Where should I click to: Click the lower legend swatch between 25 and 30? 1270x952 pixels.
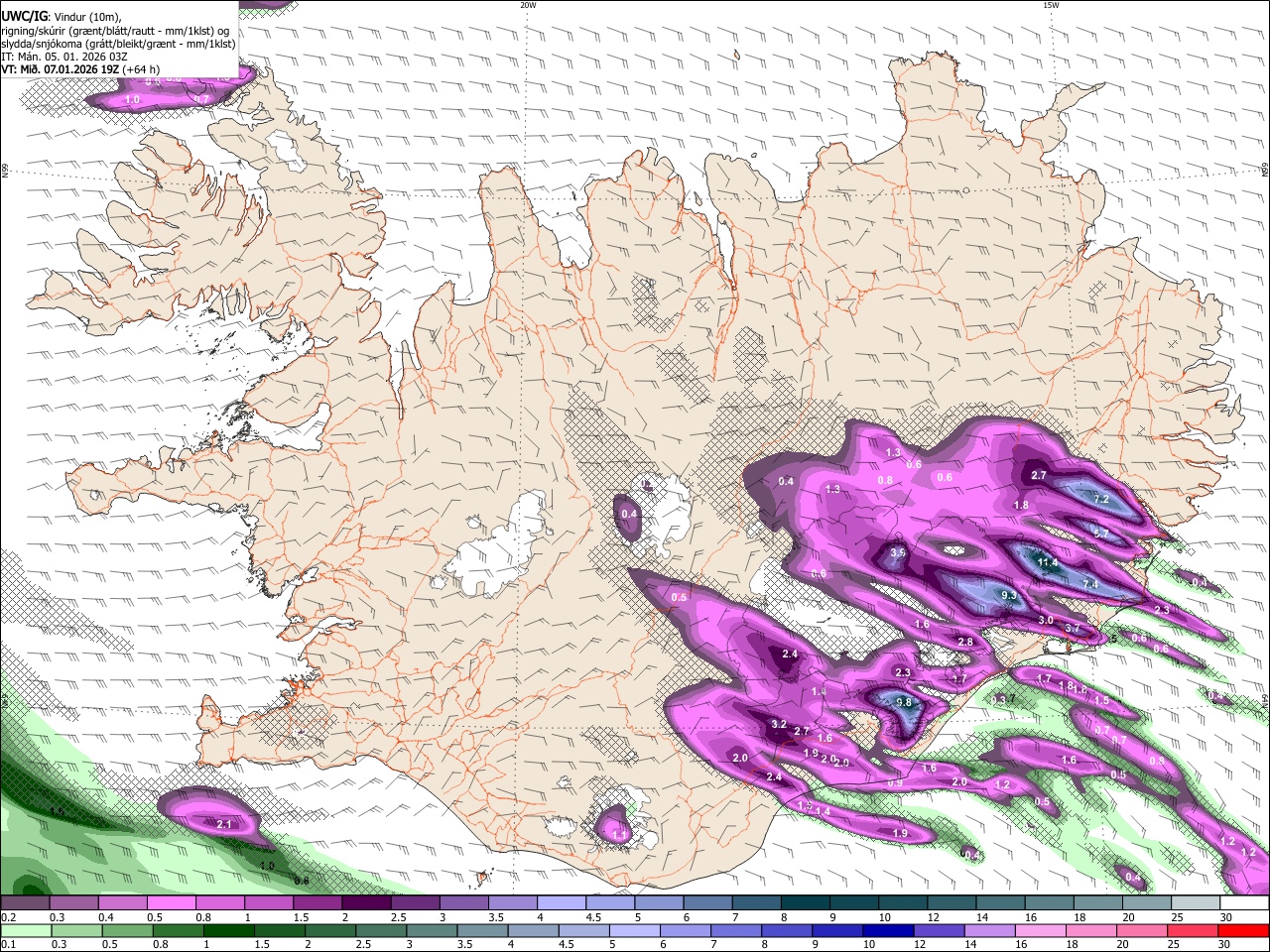[1193, 930]
